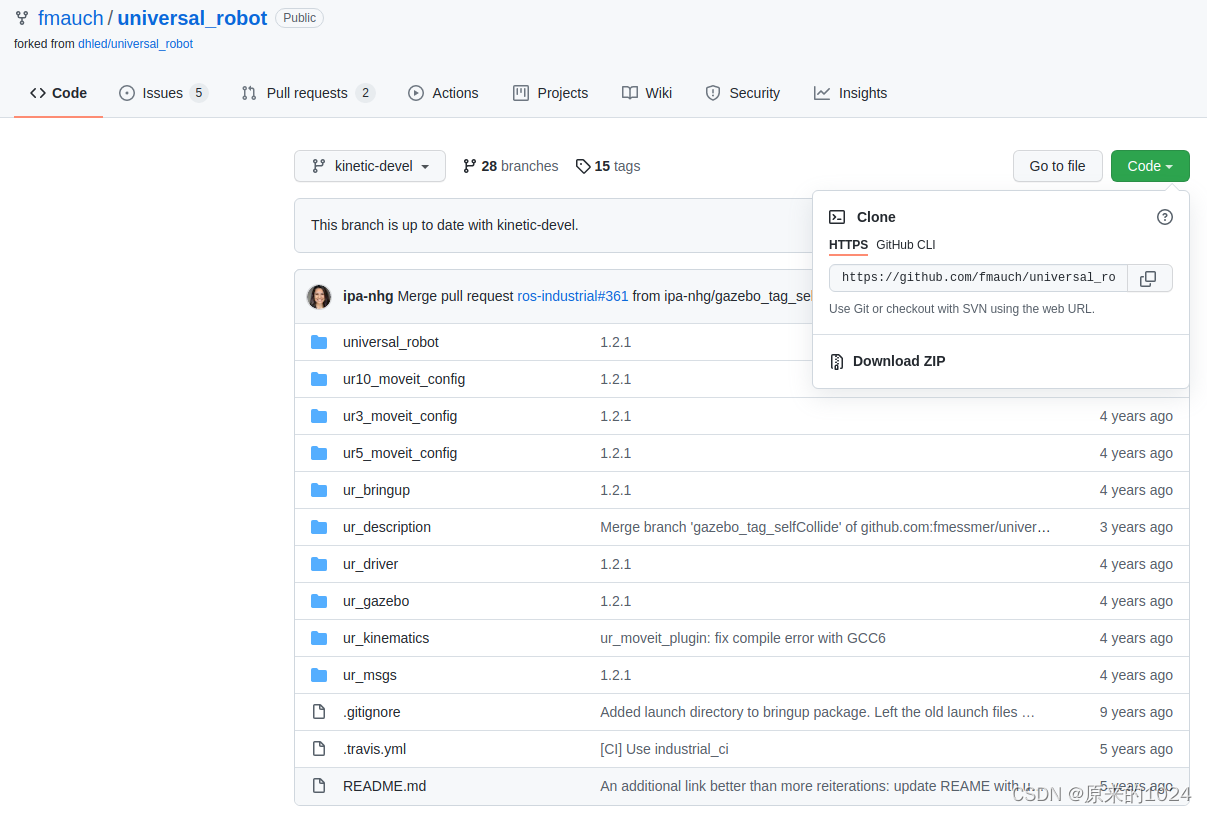Follow the dhled/universal_robot fork source link
1207x813 pixels.
pyautogui.click(x=136, y=44)
